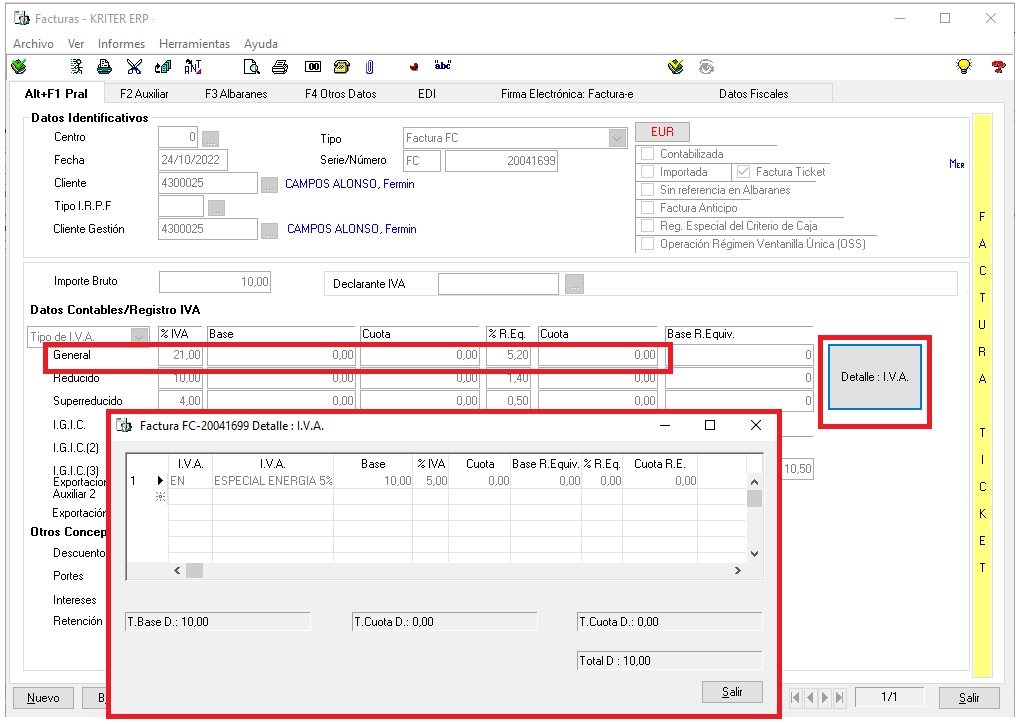The width and height of the screenshot is (1019, 724).
Task: Toggle the Factura Ticket checkbox
Action: point(743,172)
